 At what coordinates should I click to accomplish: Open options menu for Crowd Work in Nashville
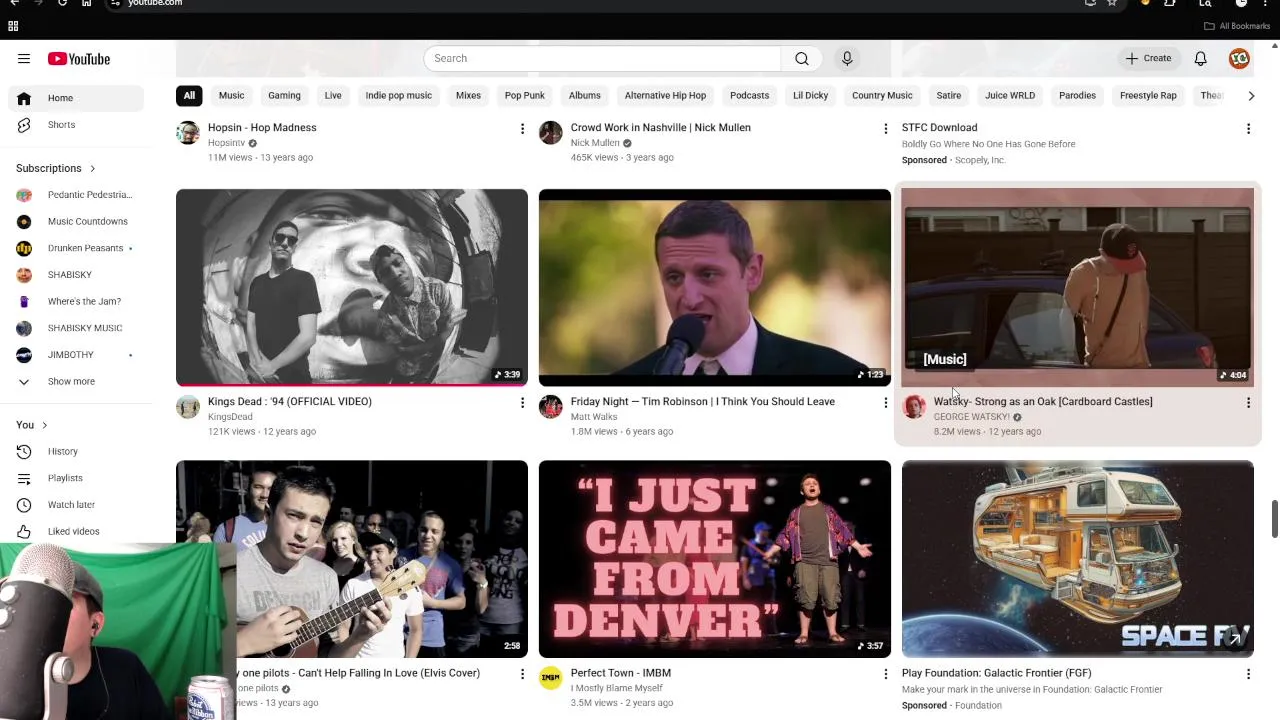click(x=885, y=129)
